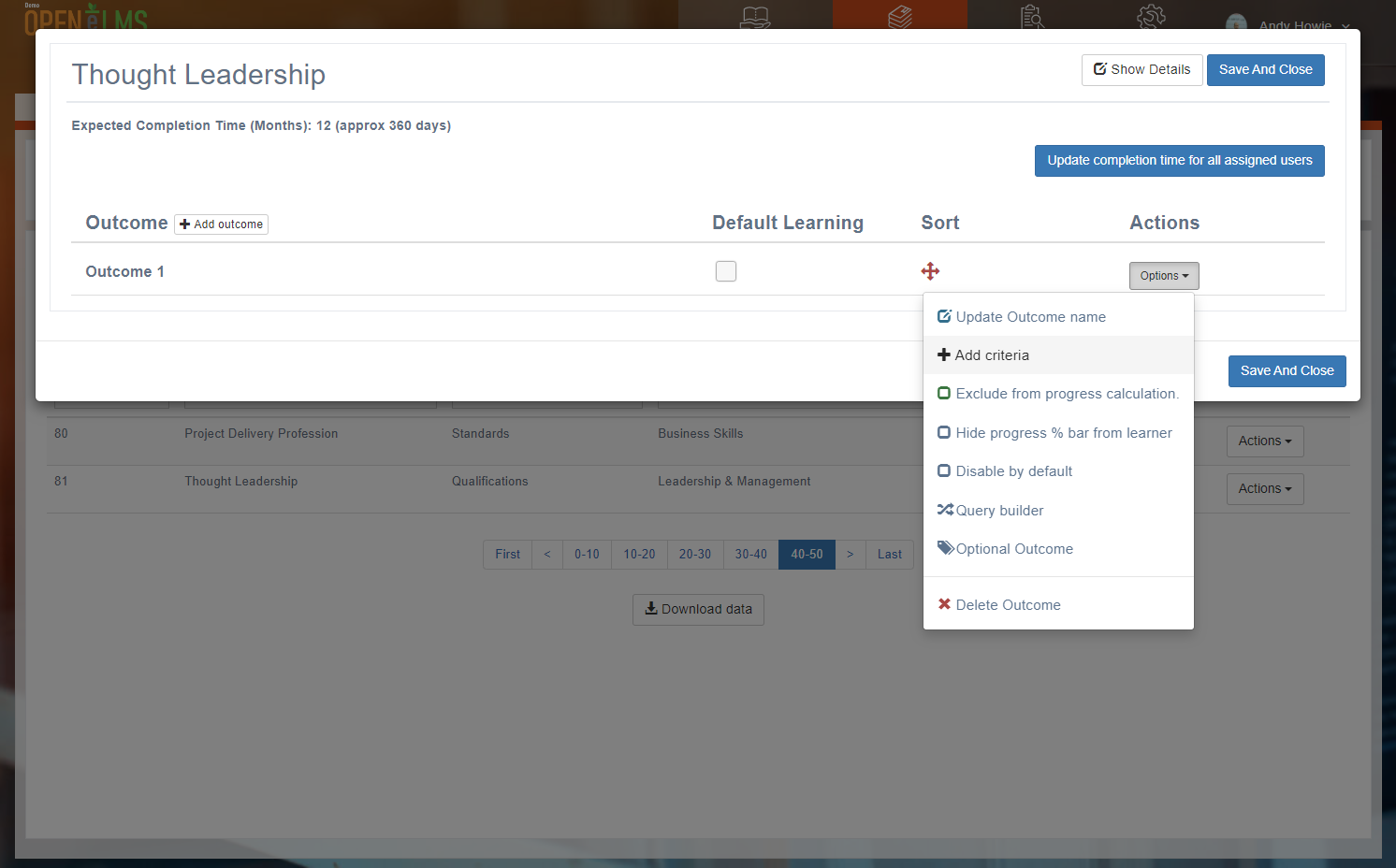Go to next page using the > button
The image size is (1396, 868).
click(850, 555)
